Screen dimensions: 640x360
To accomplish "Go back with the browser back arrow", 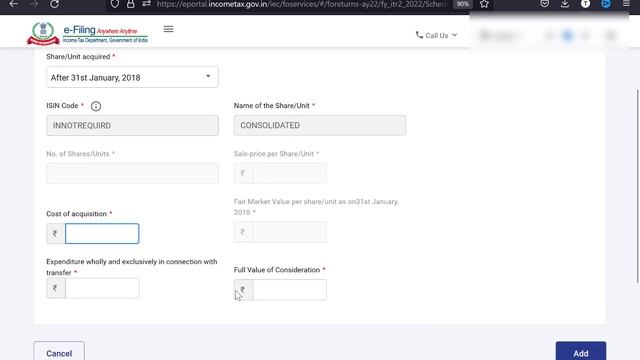I will (13, 4).
